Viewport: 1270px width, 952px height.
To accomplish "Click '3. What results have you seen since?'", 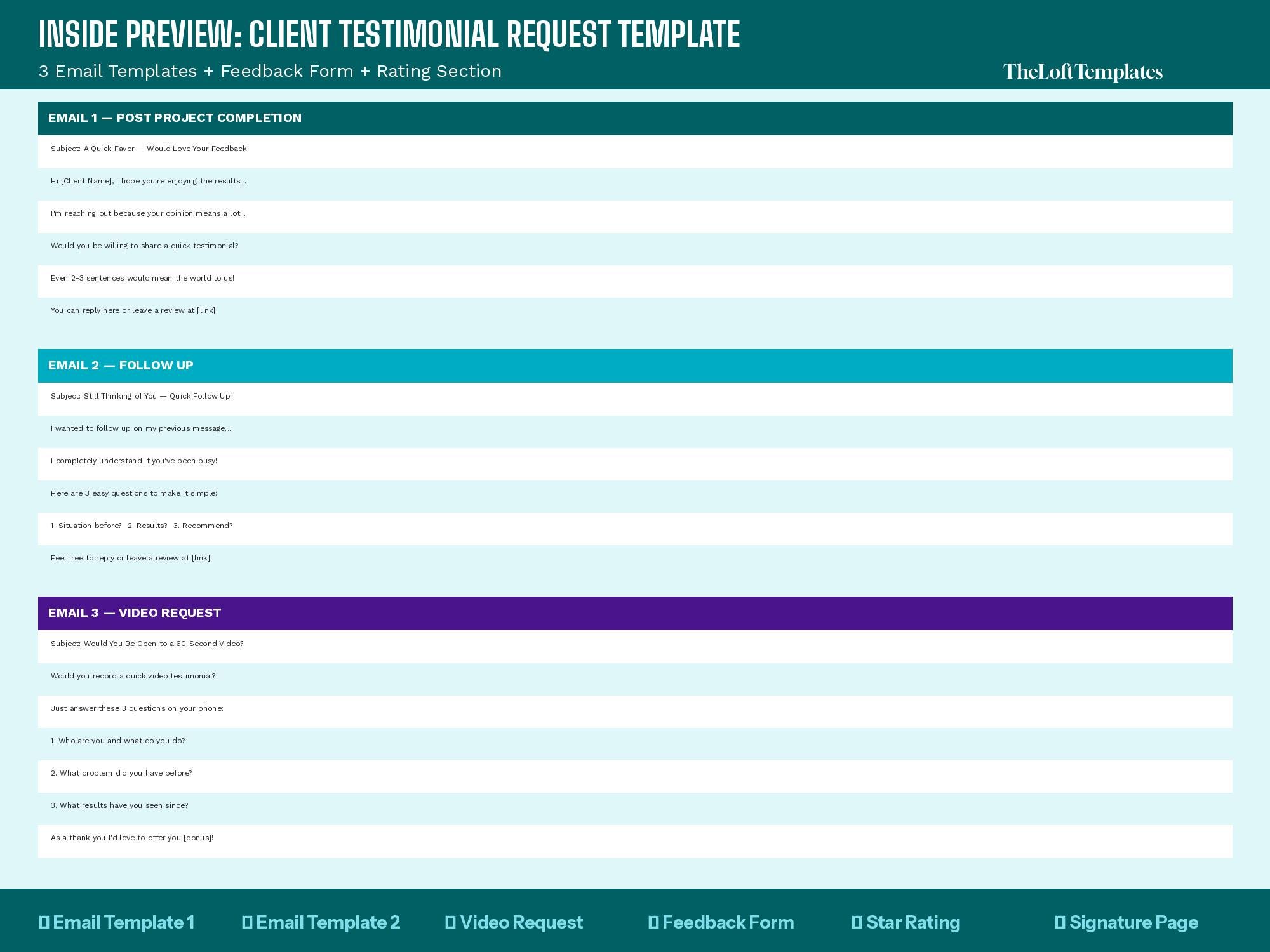I will 119,805.
